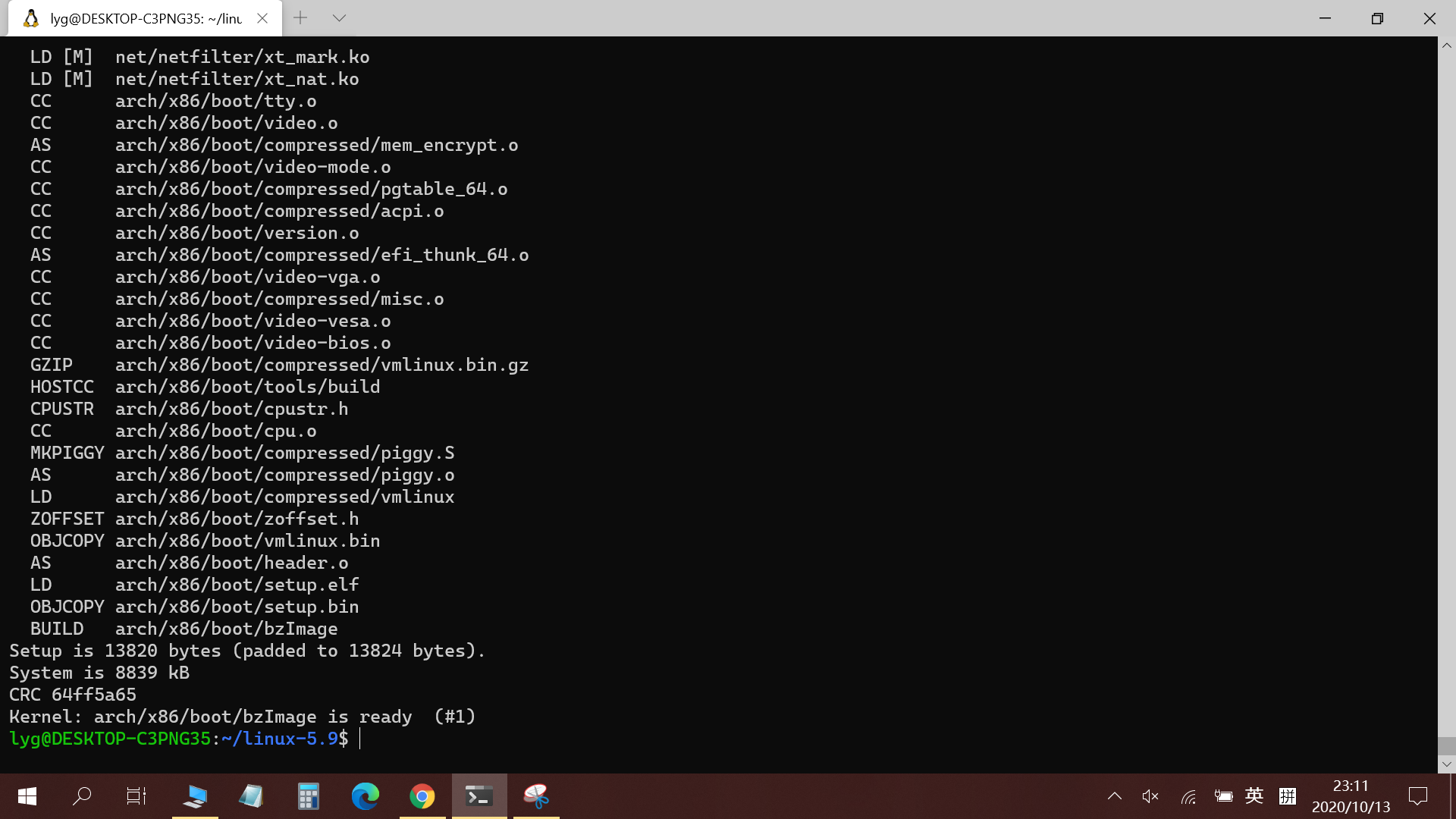Viewport: 1456px width, 819px height.
Task: Open a new terminal tab with plus button
Action: 300,18
